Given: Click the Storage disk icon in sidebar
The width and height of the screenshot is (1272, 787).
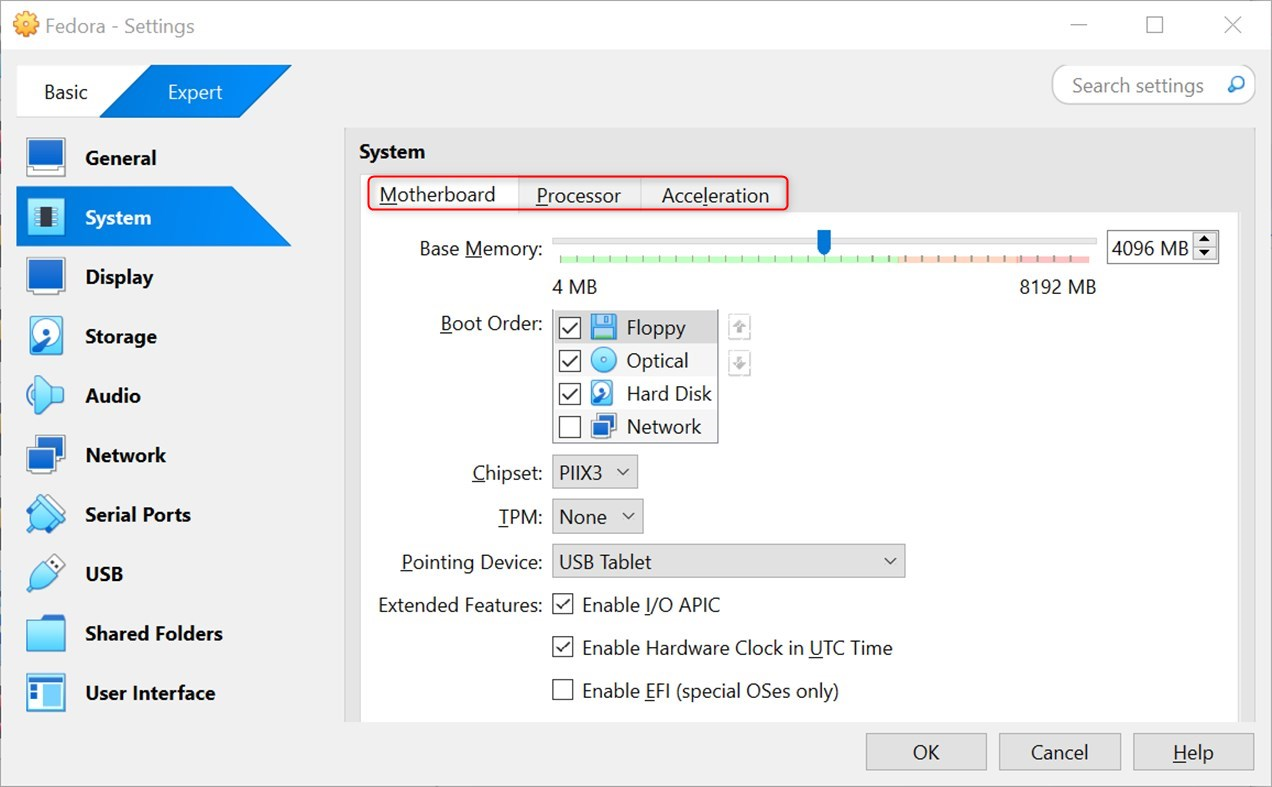Looking at the screenshot, I should (46, 336).
